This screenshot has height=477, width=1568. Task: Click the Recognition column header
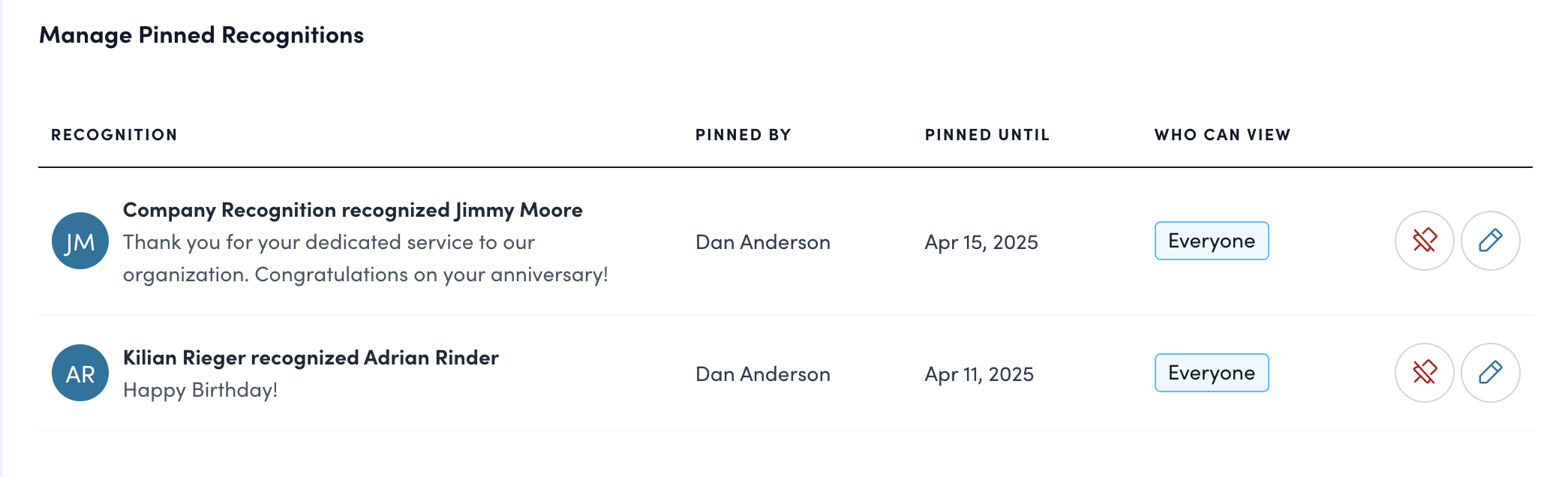tap(114, 135)
